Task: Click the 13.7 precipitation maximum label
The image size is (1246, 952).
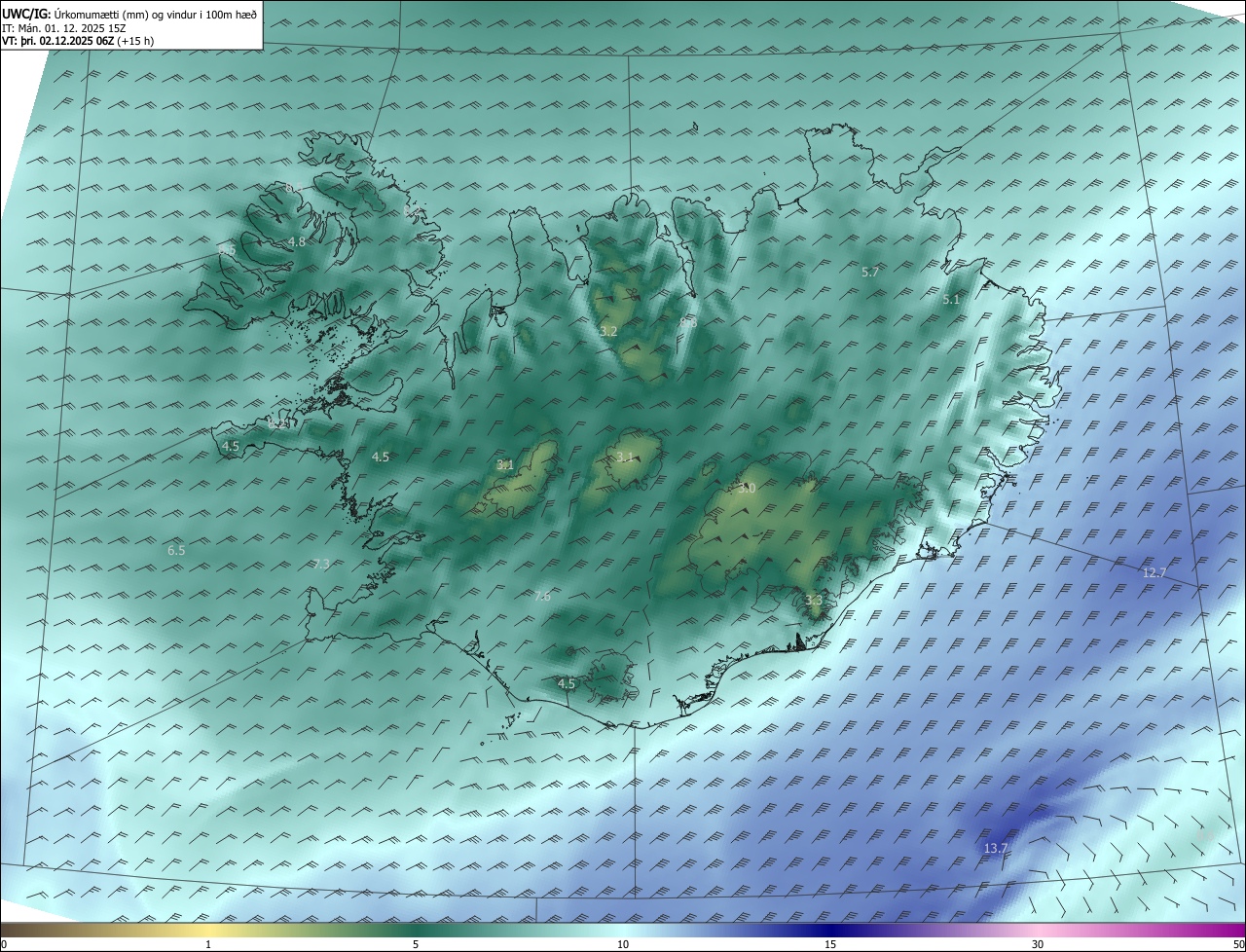Action: pos(995,849)
